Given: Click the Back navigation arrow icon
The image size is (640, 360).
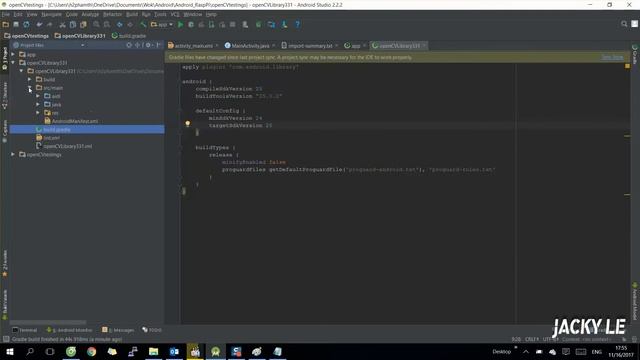Looking at the screenshot, I should [120, 24].
